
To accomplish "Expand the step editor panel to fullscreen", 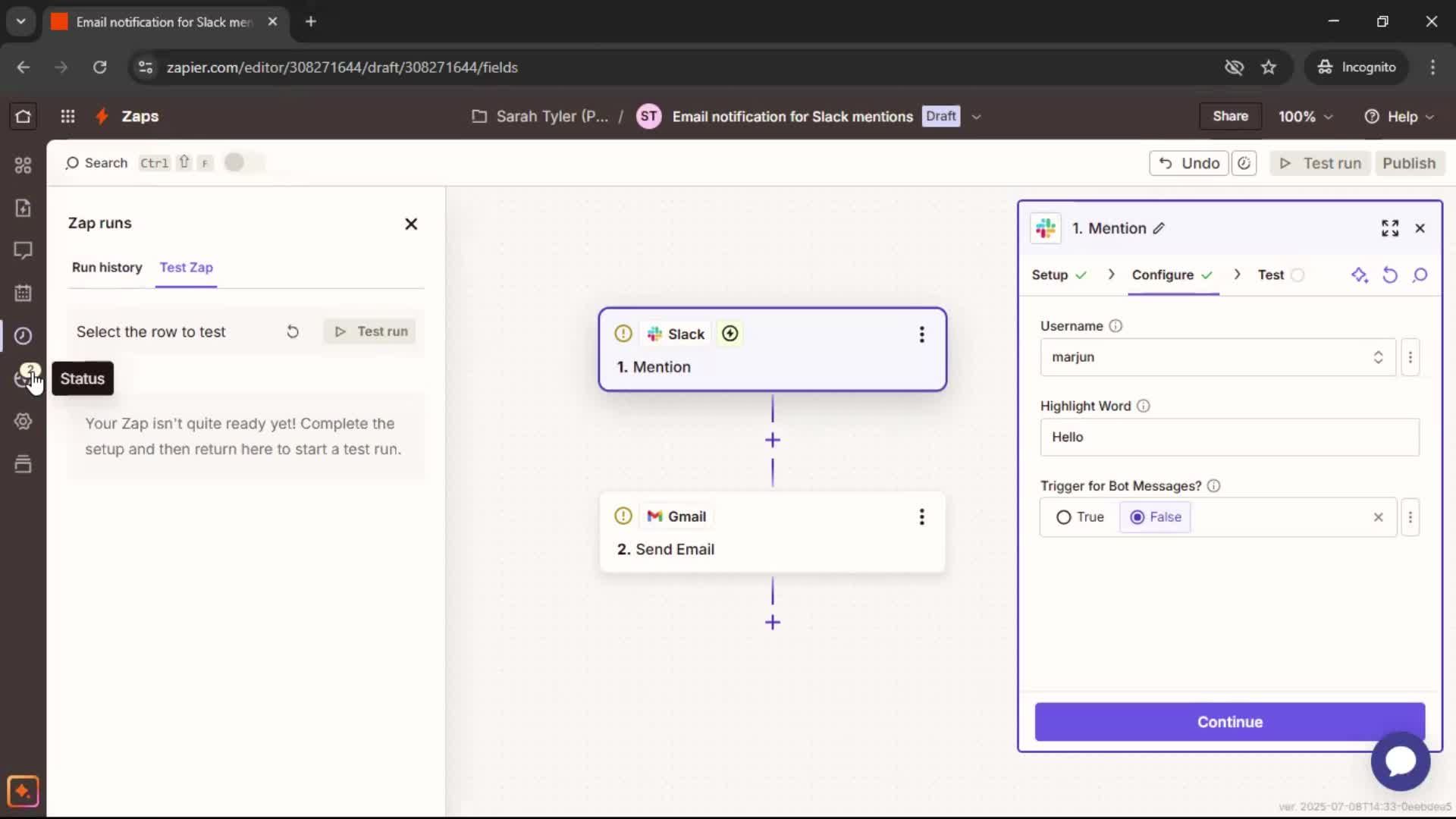I will 1389,228.
